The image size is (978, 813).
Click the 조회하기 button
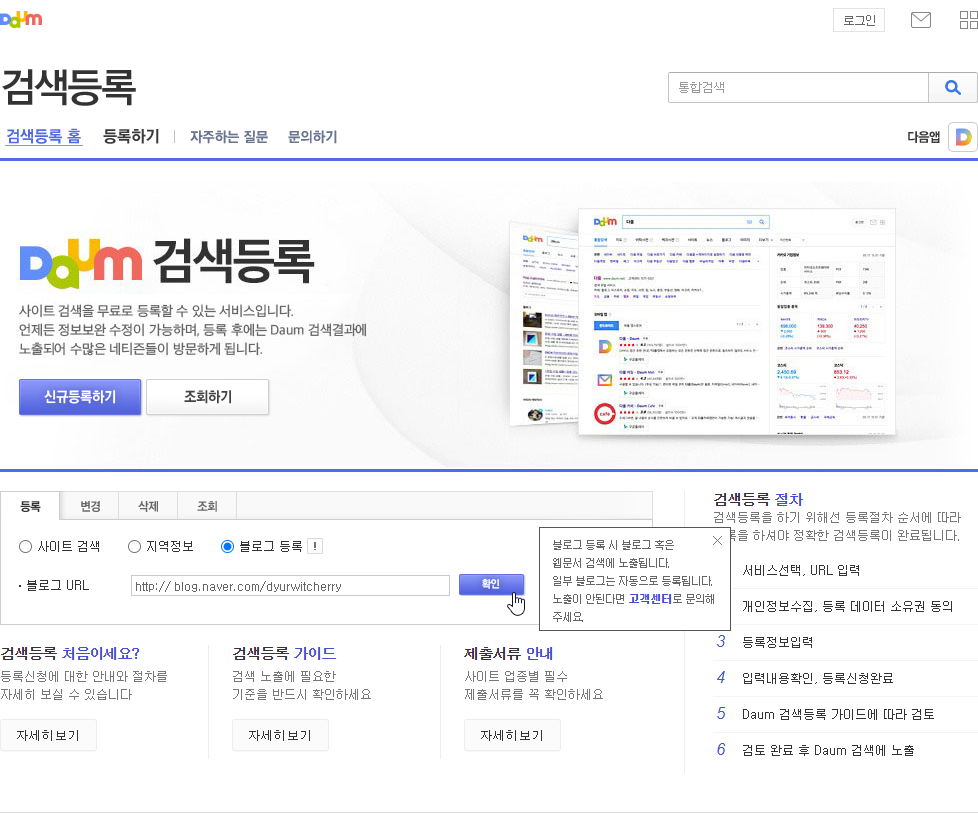[x=208, y=397]
